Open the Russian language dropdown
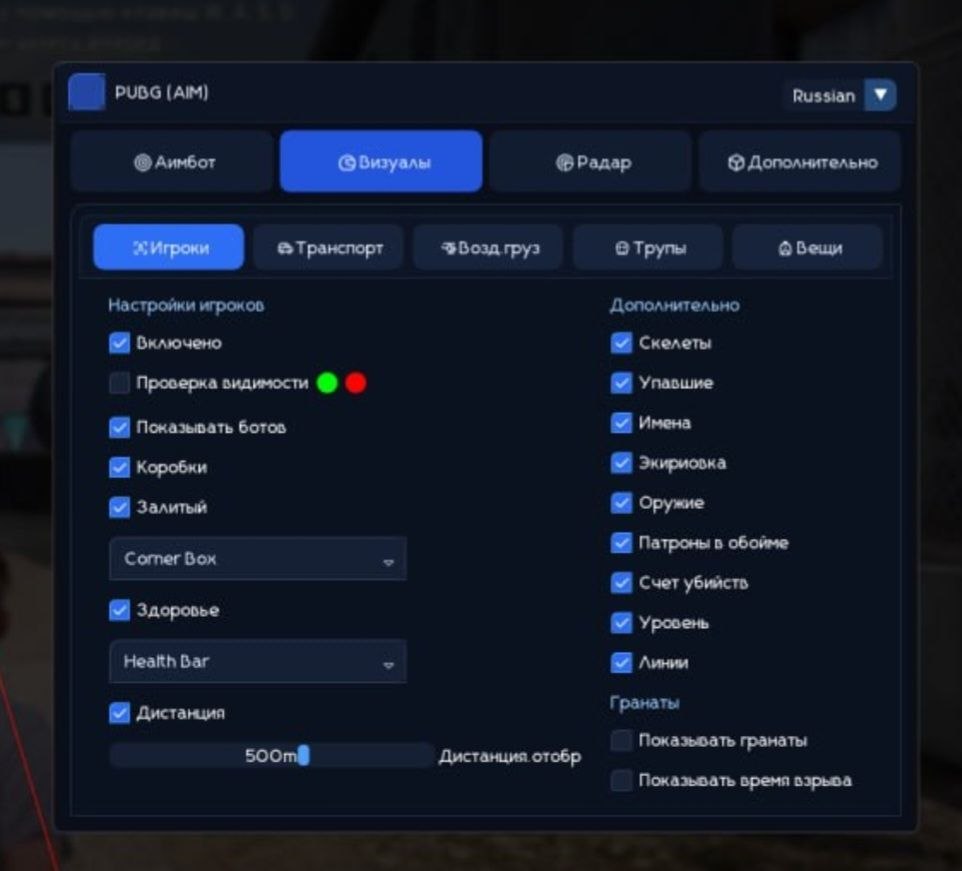Viewport: 962px width, 871px height. (839, 95)
